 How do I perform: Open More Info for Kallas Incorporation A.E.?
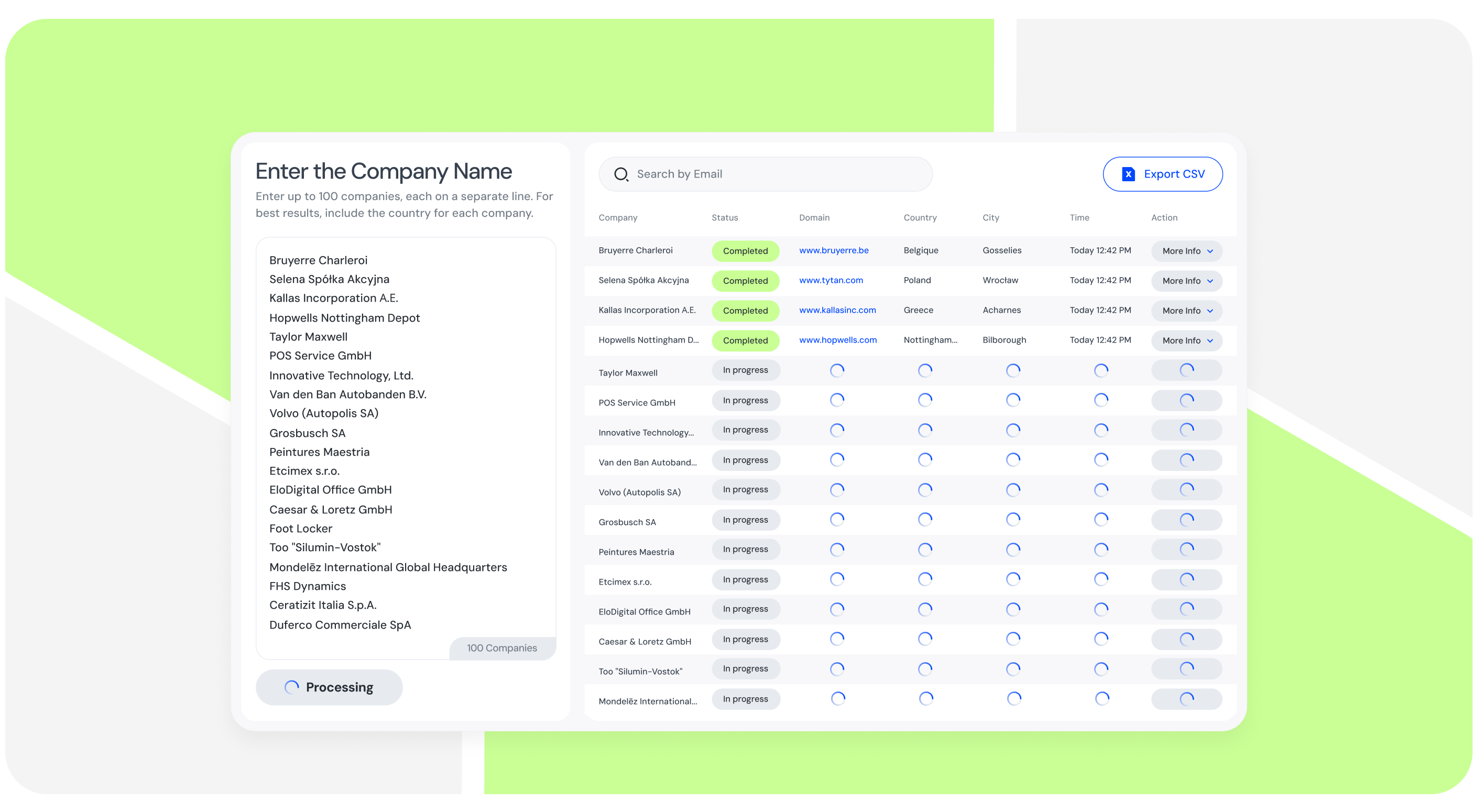1186,311
